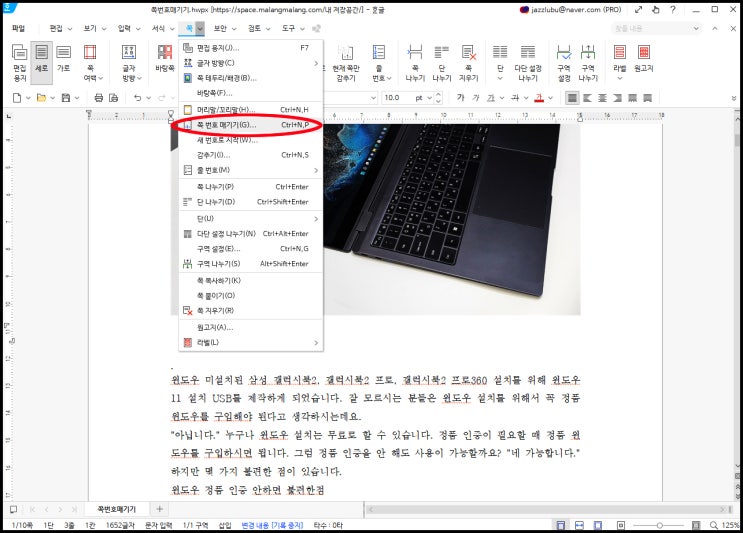Viewport: 743px width, 533px height.
Task: Choose 구역 설정(E)... menu entry
Action: coord(251,249)
